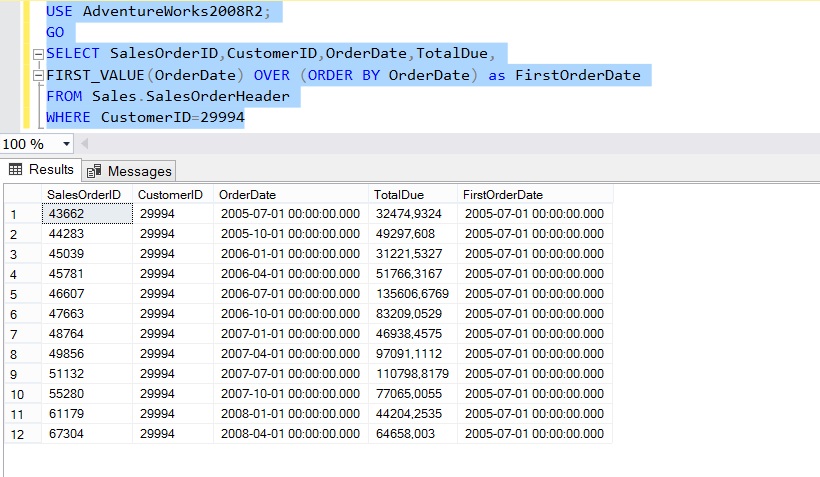Click TotalDue value 110798,8179
Viewport: 820px width, 477px height.
[413, 374]
